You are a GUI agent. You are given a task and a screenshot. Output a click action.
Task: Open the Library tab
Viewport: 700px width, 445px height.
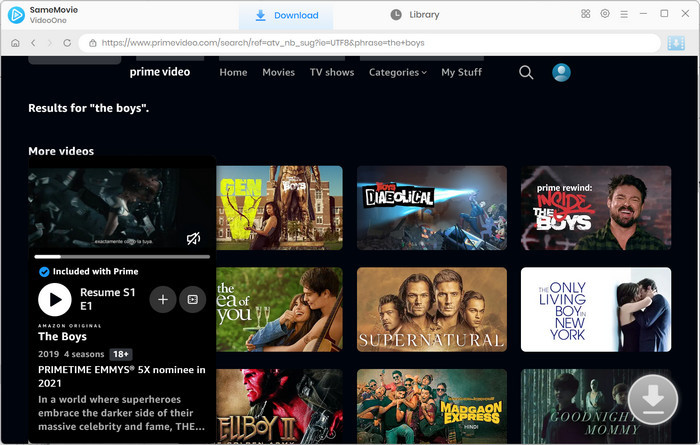[x=415, y=15]
